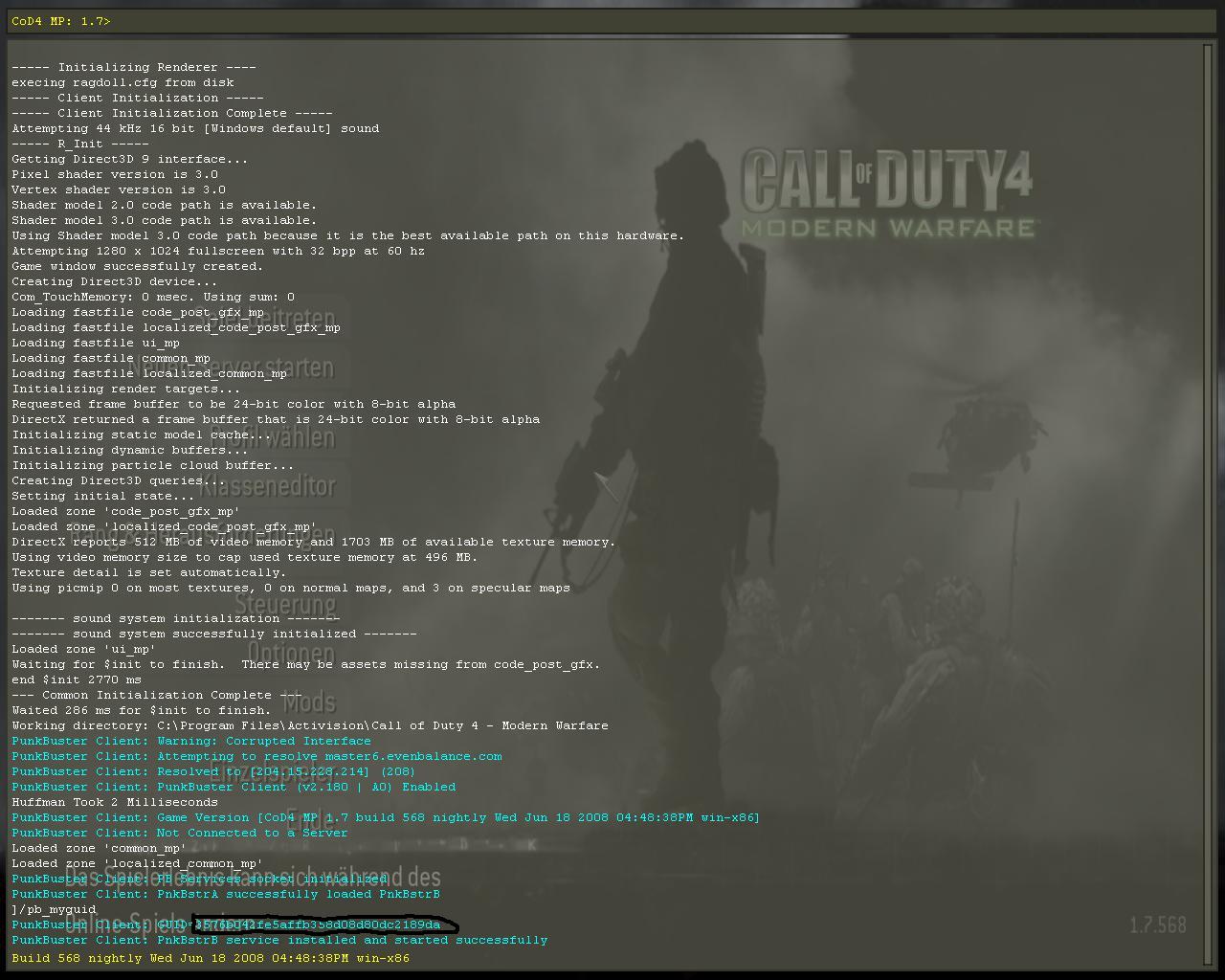
Task: Click 'Loading fastfile code_post_gfx_mp' line
Action: [x=138, y=312]
